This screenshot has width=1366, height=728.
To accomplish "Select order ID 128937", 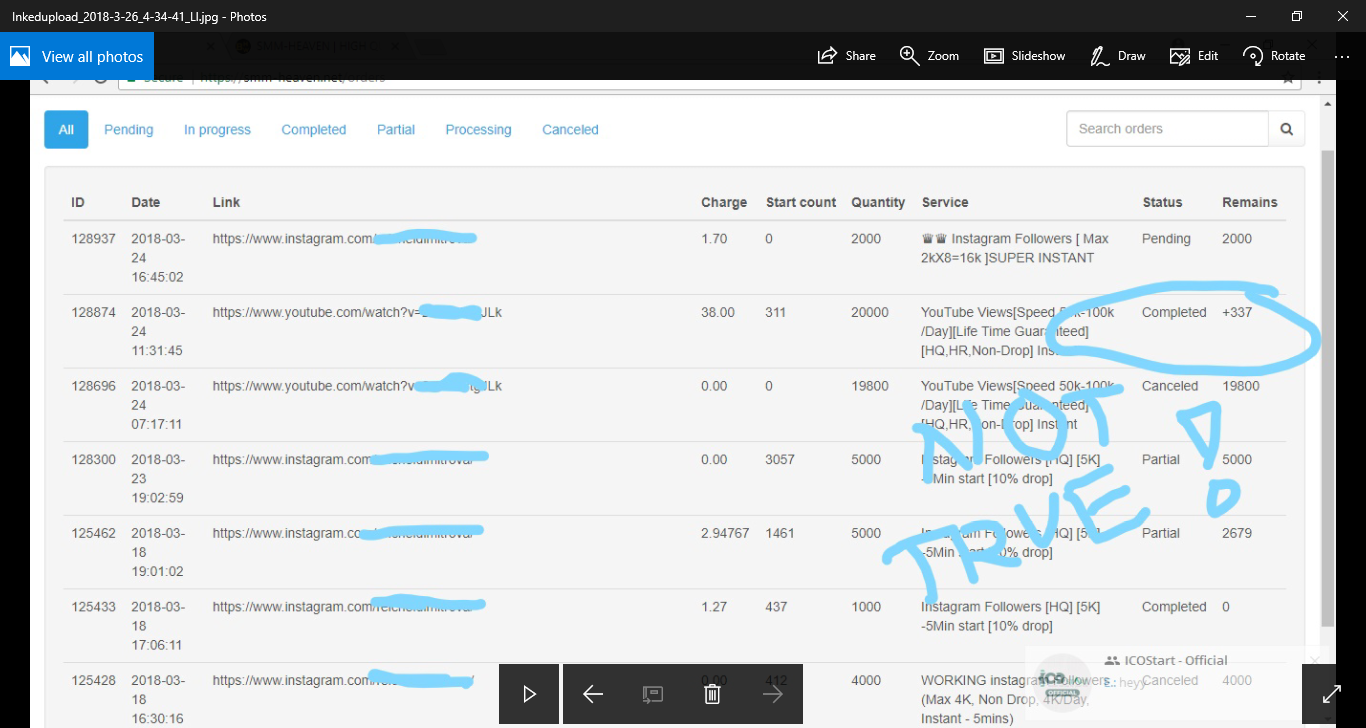I will [x=94, y=239].
